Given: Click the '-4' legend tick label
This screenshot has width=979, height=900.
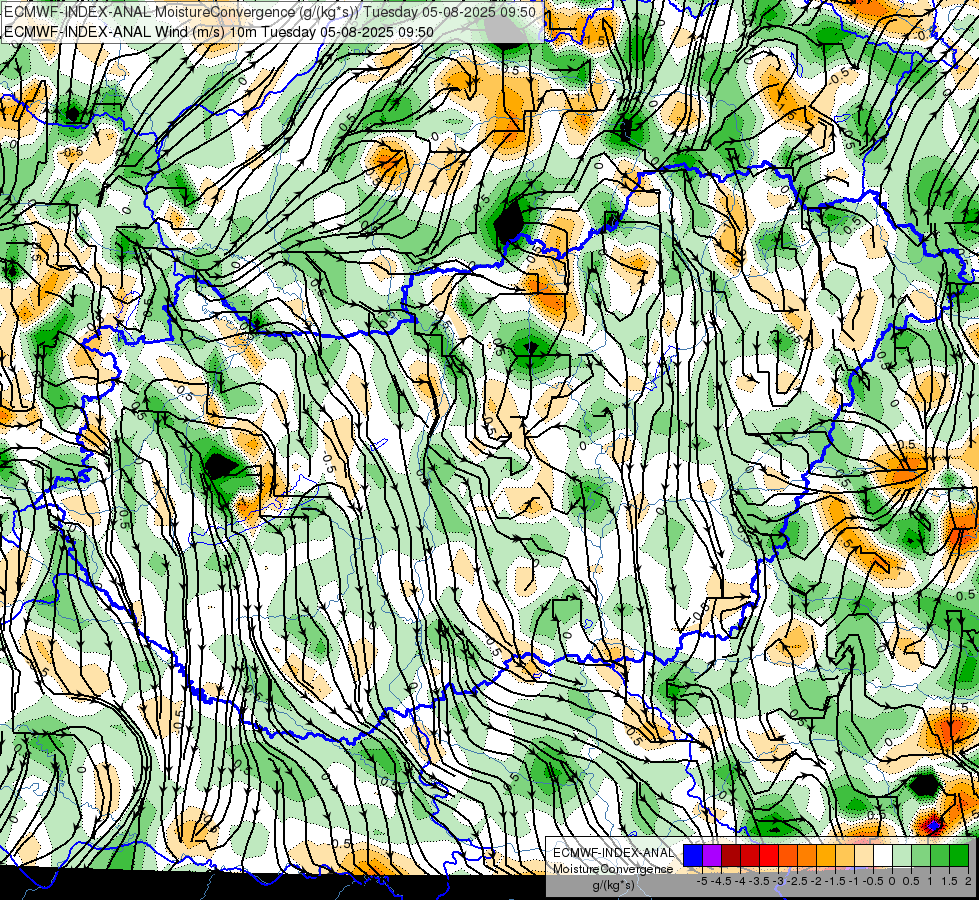Looking at the screenshot, I should [x=740, y=881].
